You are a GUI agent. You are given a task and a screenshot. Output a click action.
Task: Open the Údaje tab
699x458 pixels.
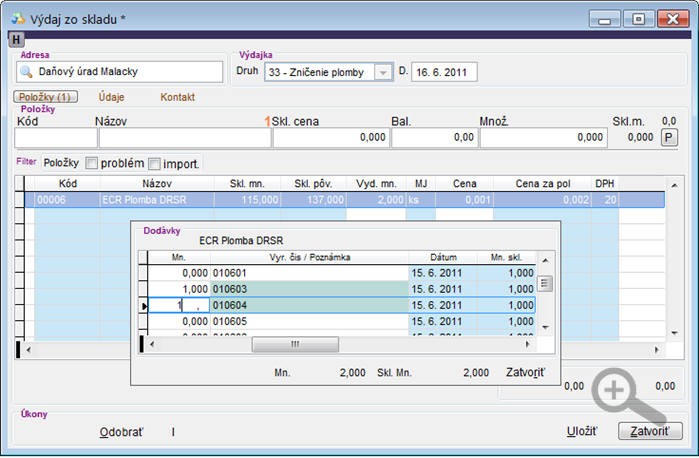(x=111, y=97)
